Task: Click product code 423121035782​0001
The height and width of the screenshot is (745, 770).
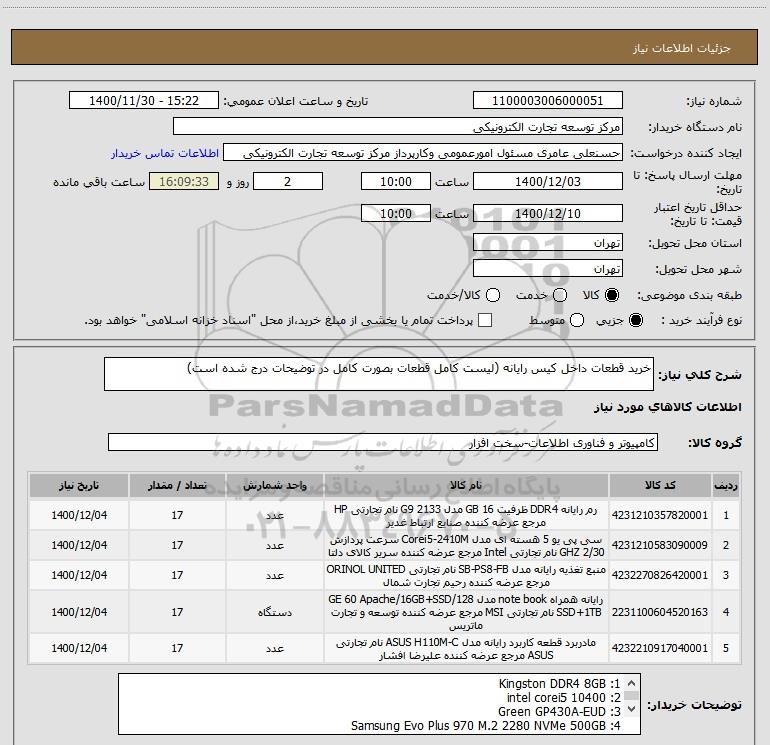Action: click(660, 515)
